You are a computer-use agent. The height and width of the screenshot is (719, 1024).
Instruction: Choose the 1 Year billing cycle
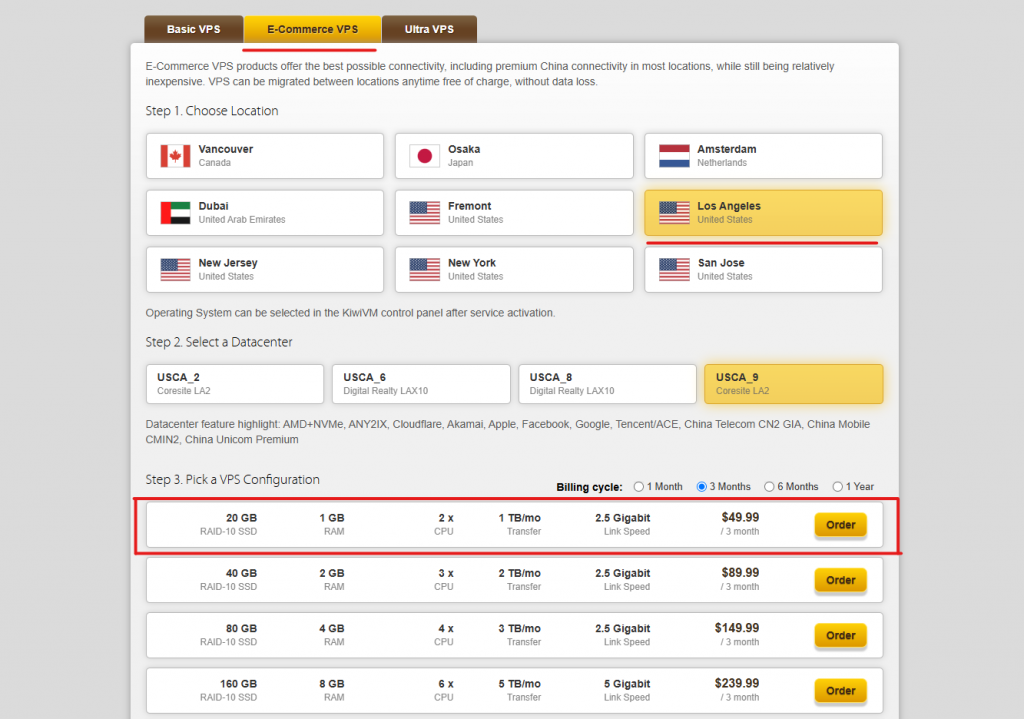[x=838, y=487]
